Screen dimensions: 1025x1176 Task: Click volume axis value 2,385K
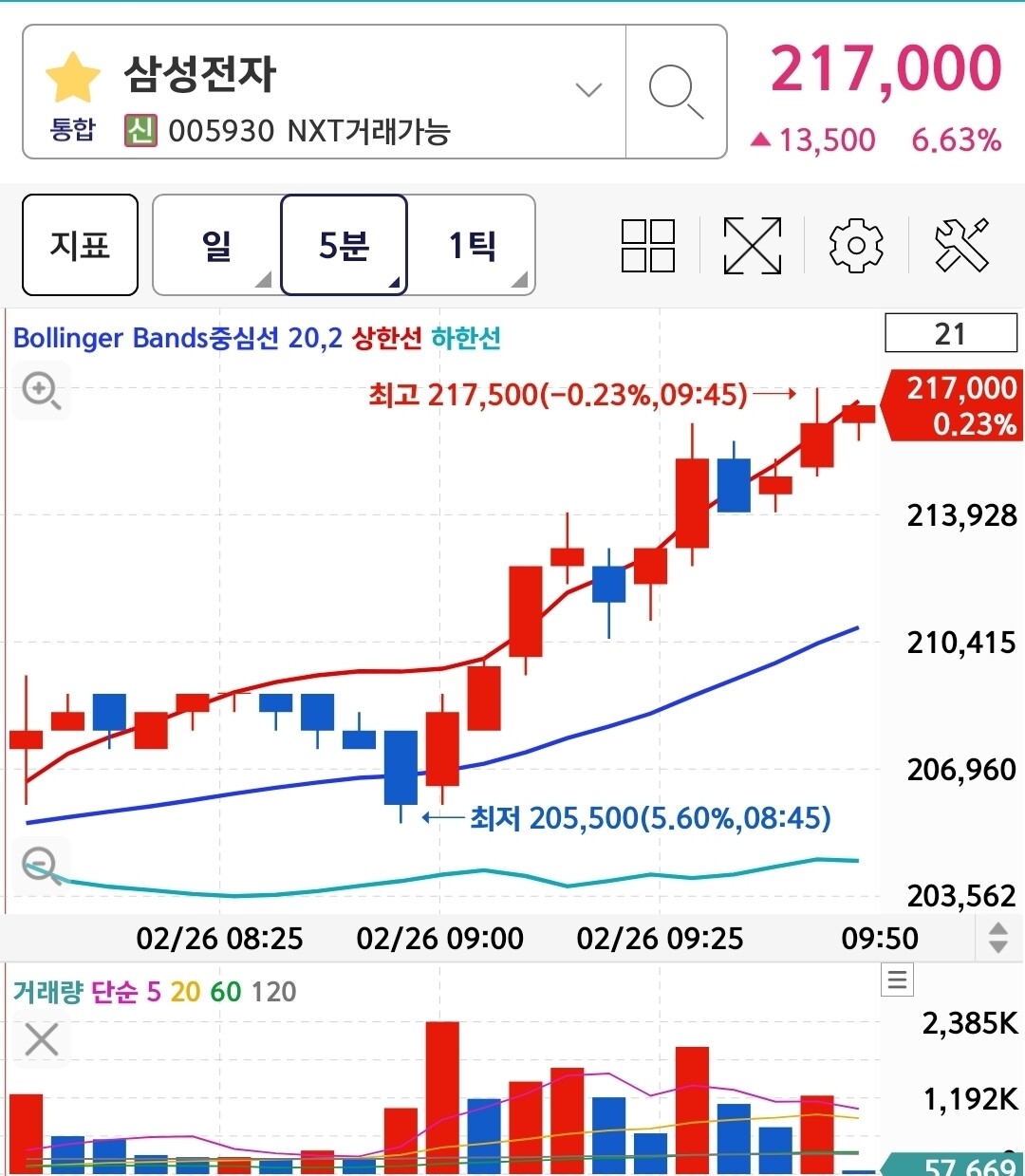pyautogui.click(x=970, y=1023)
